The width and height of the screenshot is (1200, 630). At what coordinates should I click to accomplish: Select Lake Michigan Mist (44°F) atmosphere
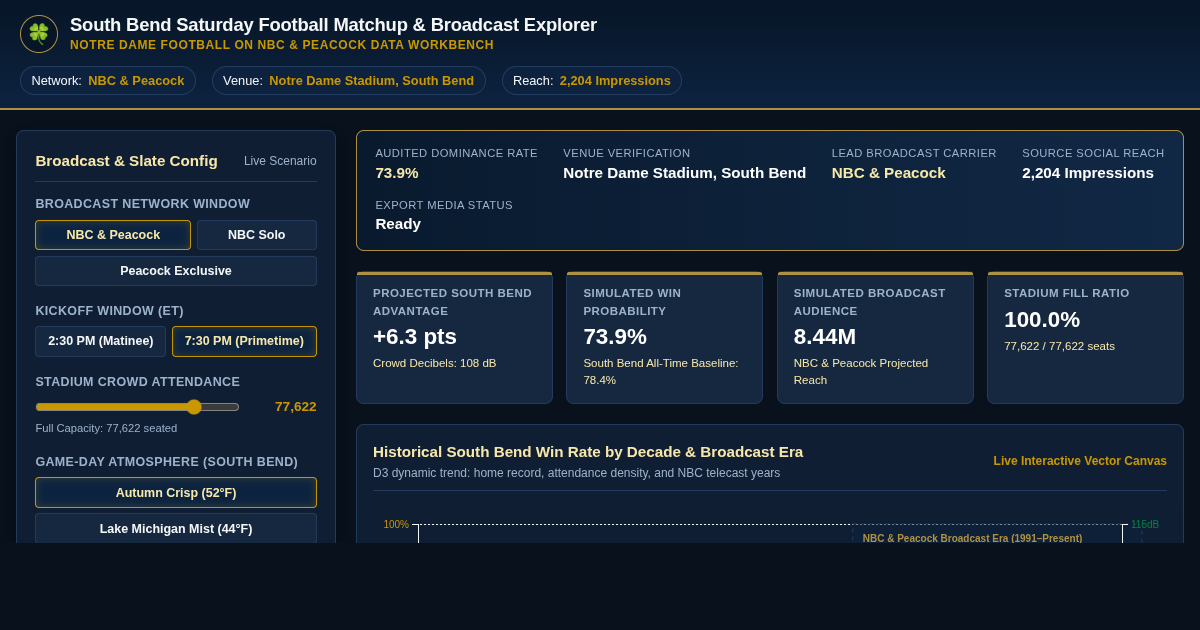pyautogui.click(x=176, y=528)
